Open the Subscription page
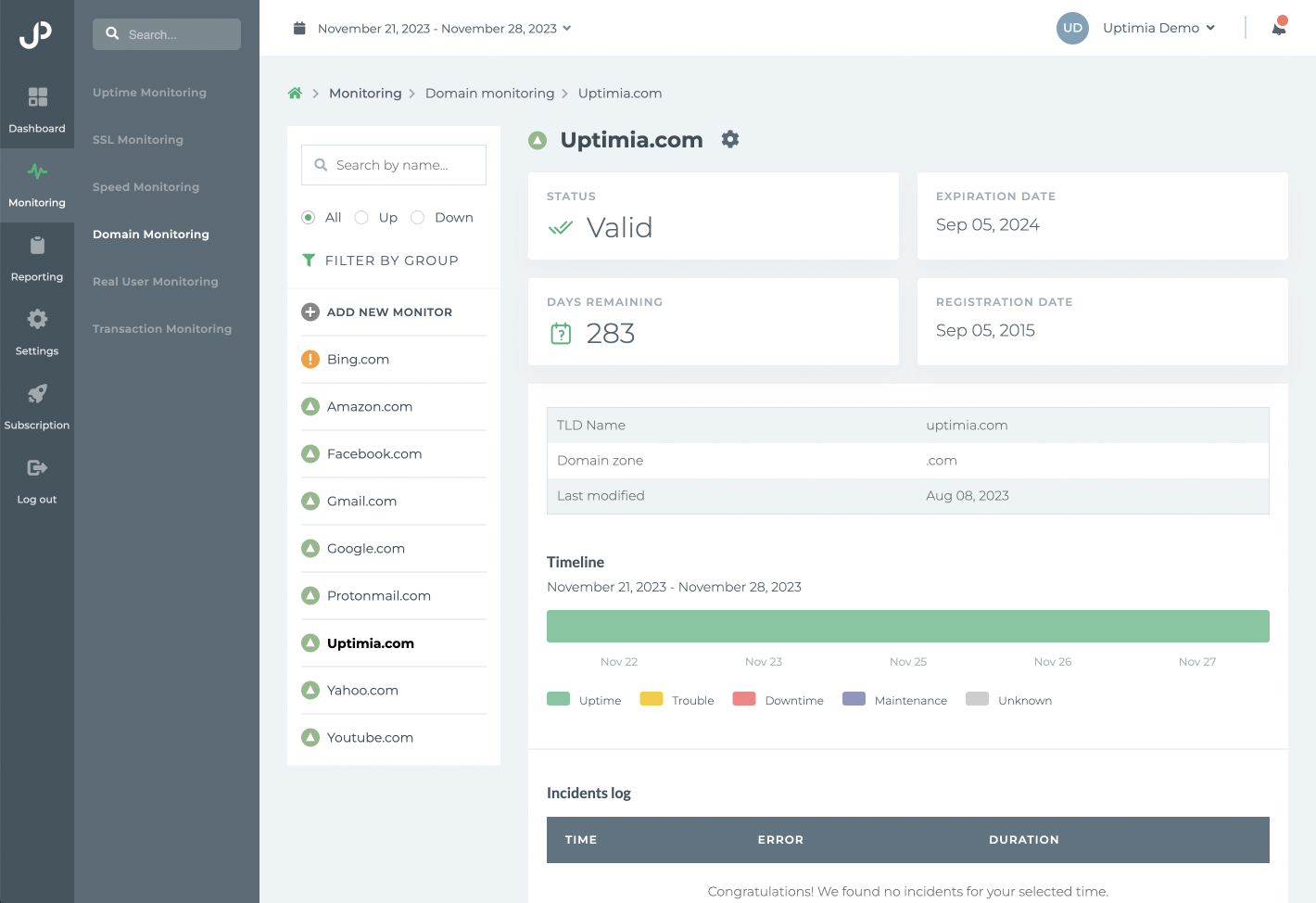Screen dimensions: 1316x903 coord(37,404)
